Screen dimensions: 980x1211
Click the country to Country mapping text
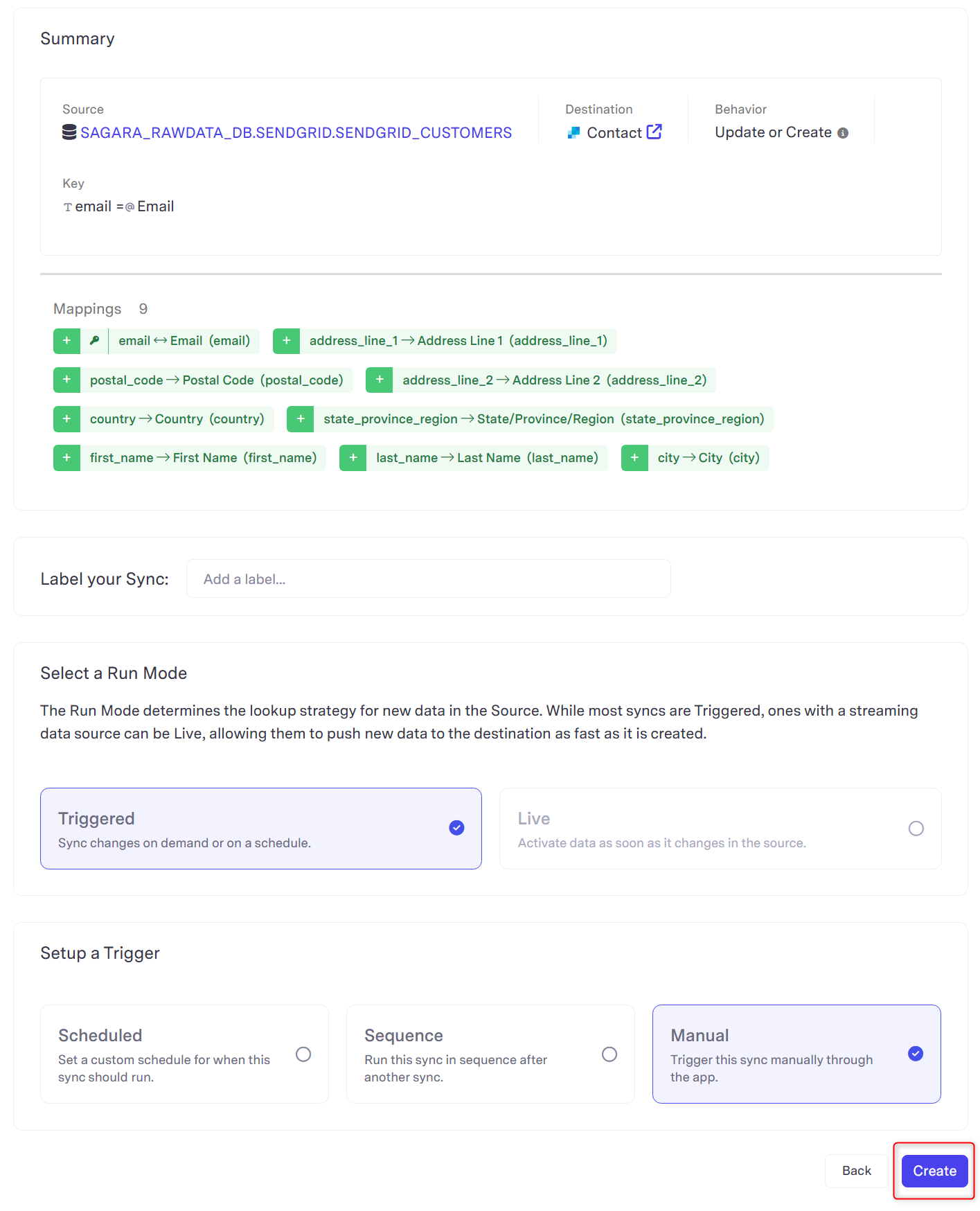click(177, 419)
